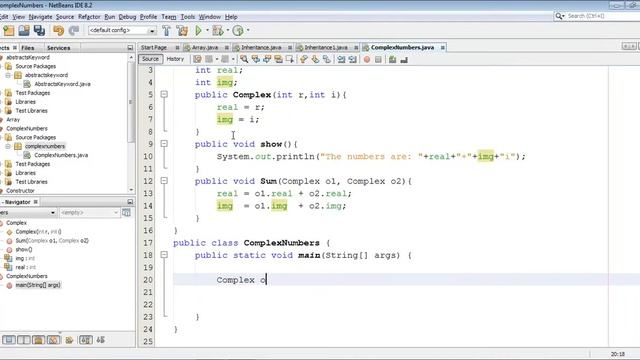Viewport: 640px width, 360px height.
Task: Collapse the Complex constructor code fold
Action: point(164,94)
